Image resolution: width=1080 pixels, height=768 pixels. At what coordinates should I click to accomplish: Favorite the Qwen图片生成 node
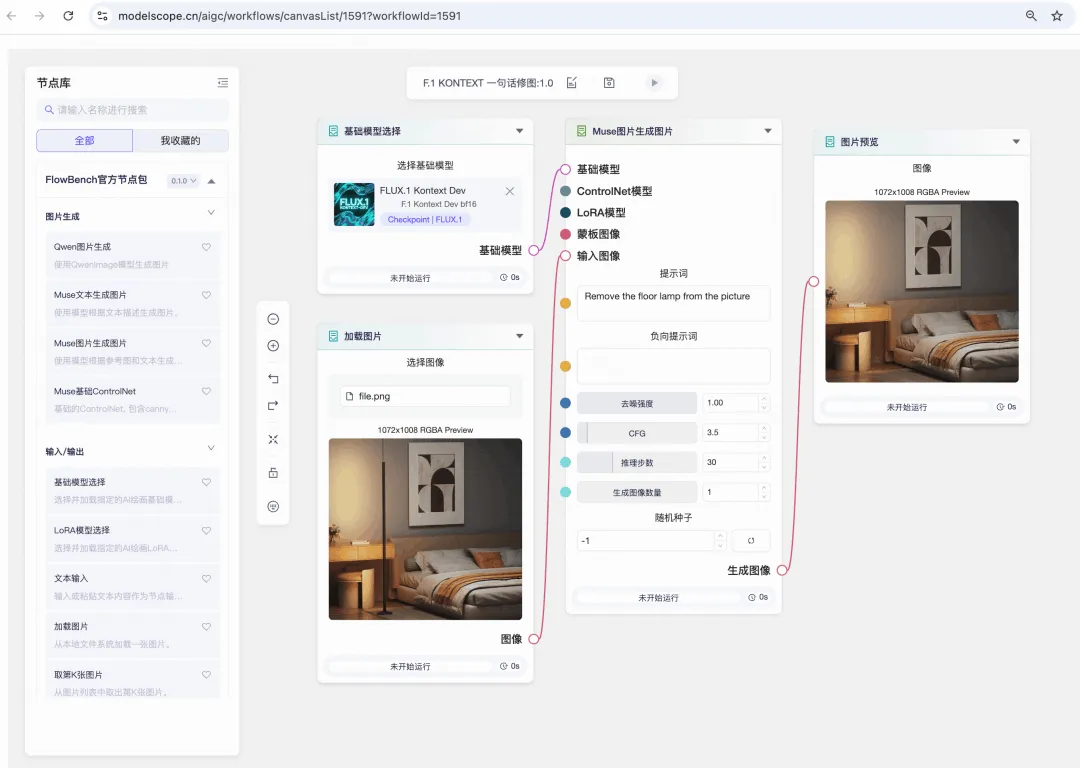(206, 247)
